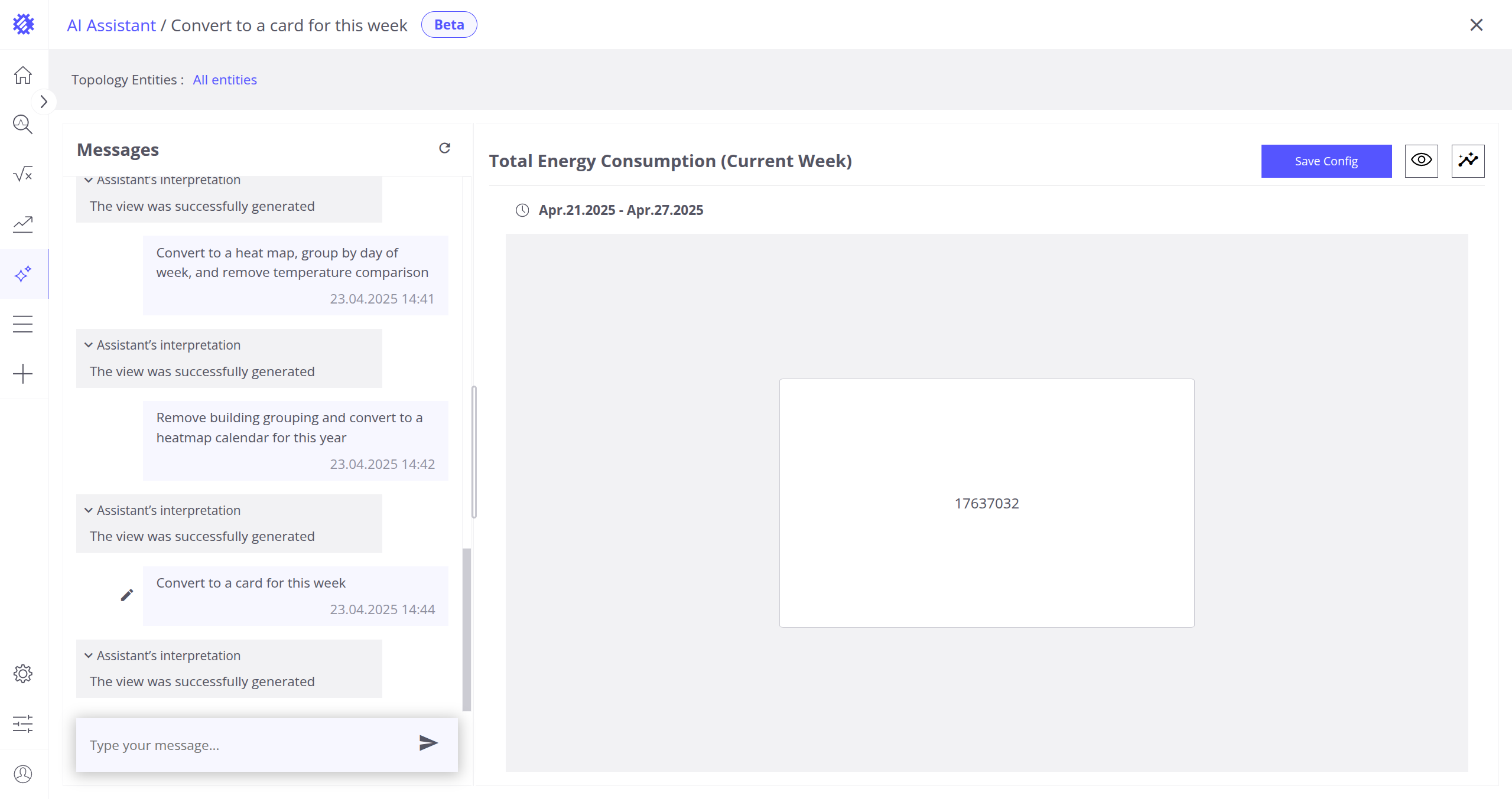Viewport: 1512px width, 799px height.
Task: Open the trend chart sidebar icon
Action: coord(23,224)
